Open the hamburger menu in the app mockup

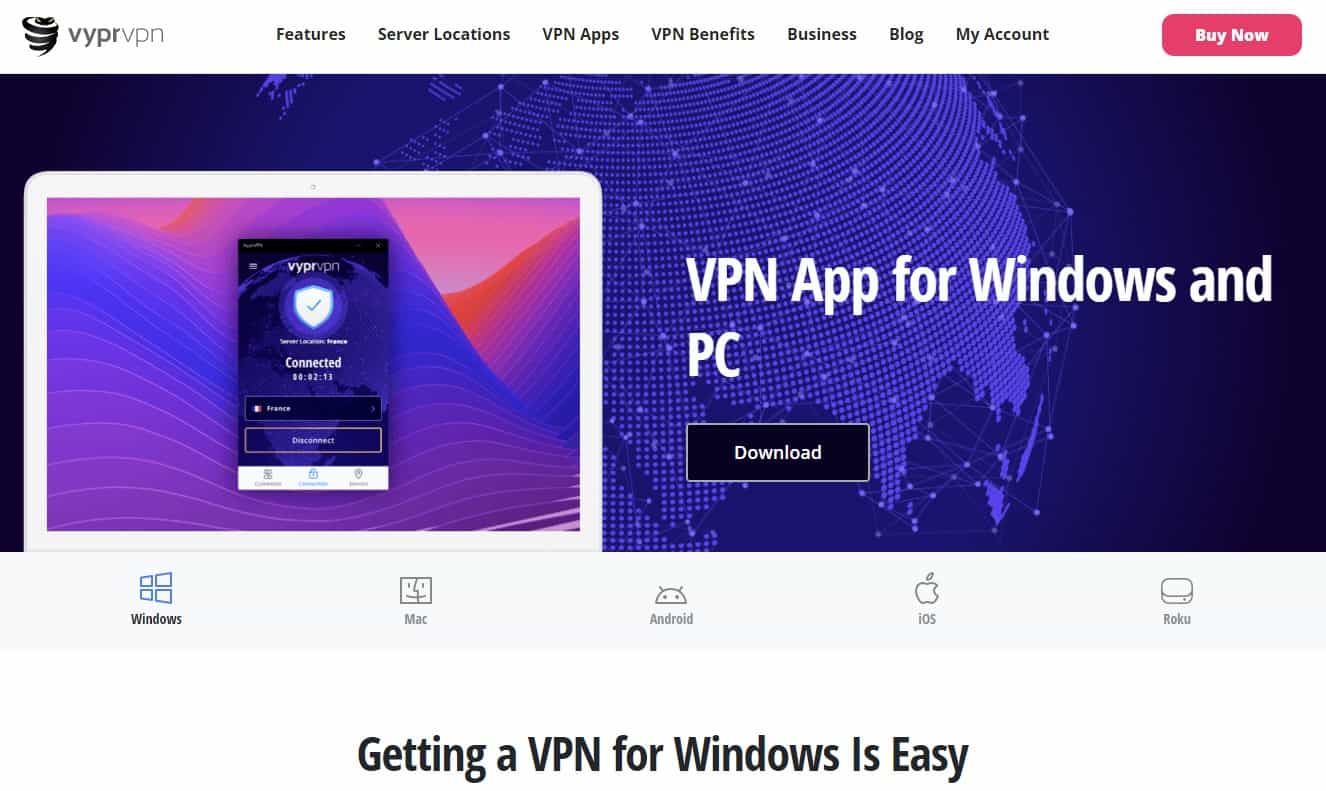[x=253, y=267]
